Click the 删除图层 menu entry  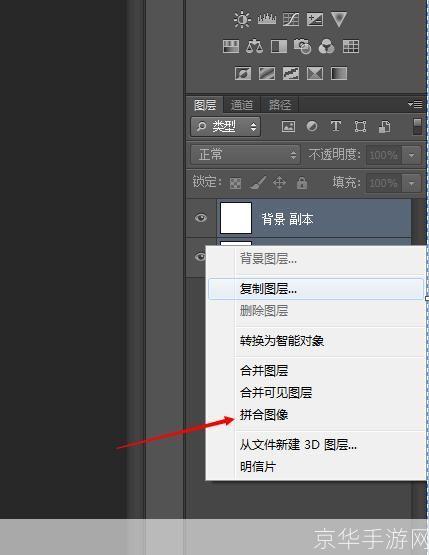[316, 311]
